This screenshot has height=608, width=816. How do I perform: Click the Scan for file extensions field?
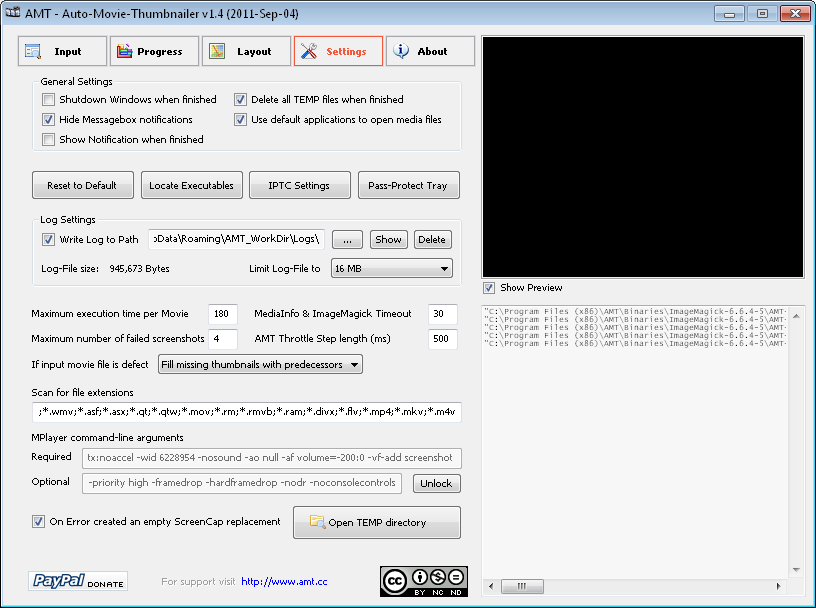coord(247,412)
